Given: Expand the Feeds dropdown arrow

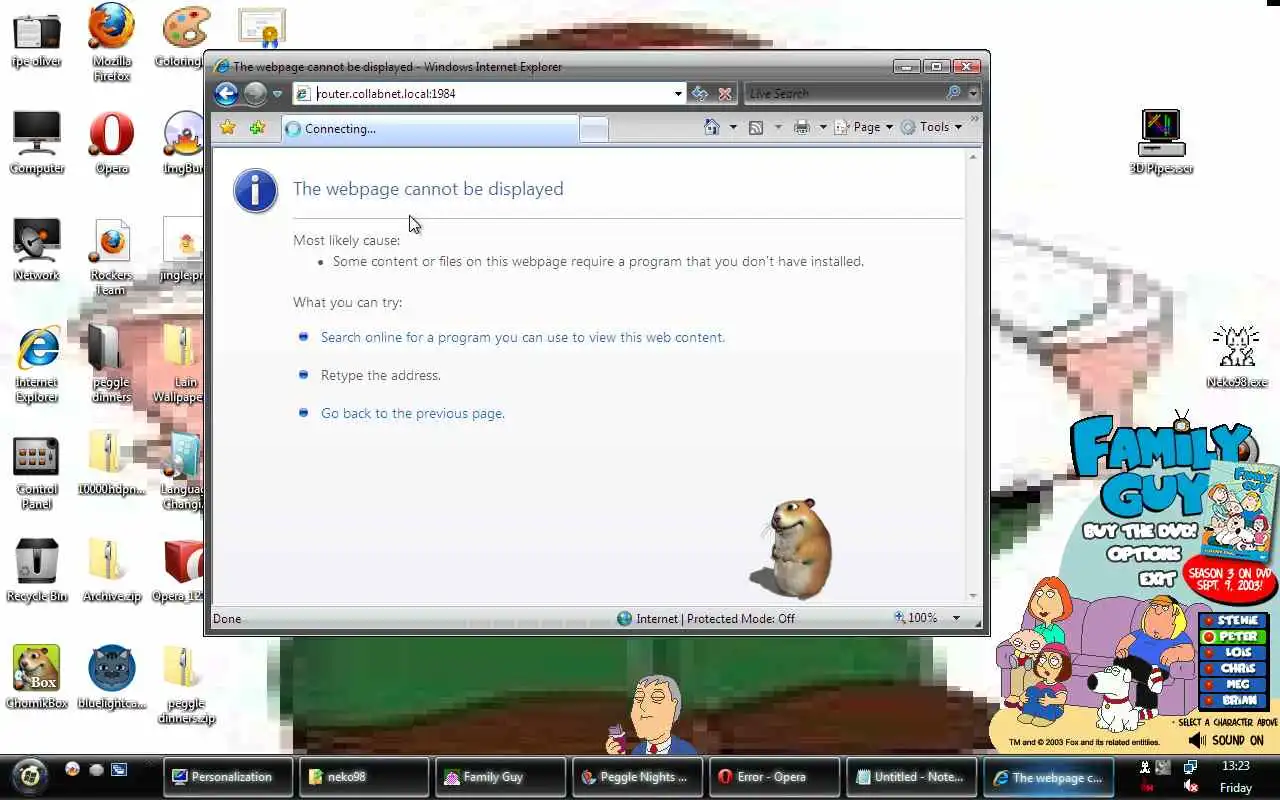Looking at the screenshot, I should tap(778, 127).
